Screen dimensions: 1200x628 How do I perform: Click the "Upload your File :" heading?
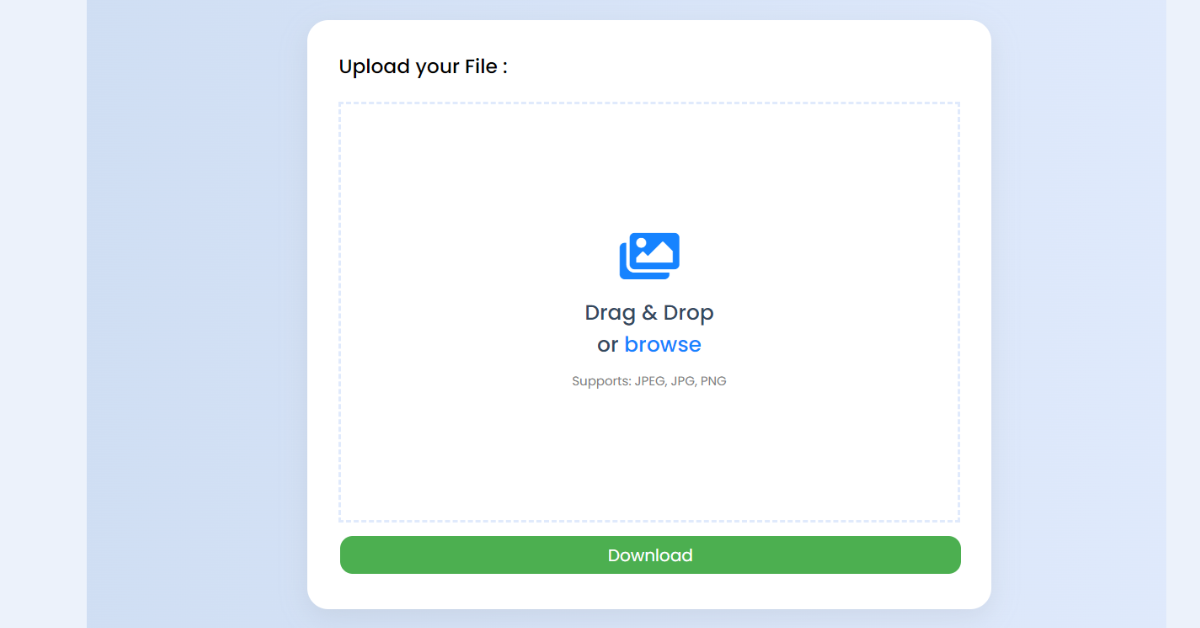pos(423,67)
